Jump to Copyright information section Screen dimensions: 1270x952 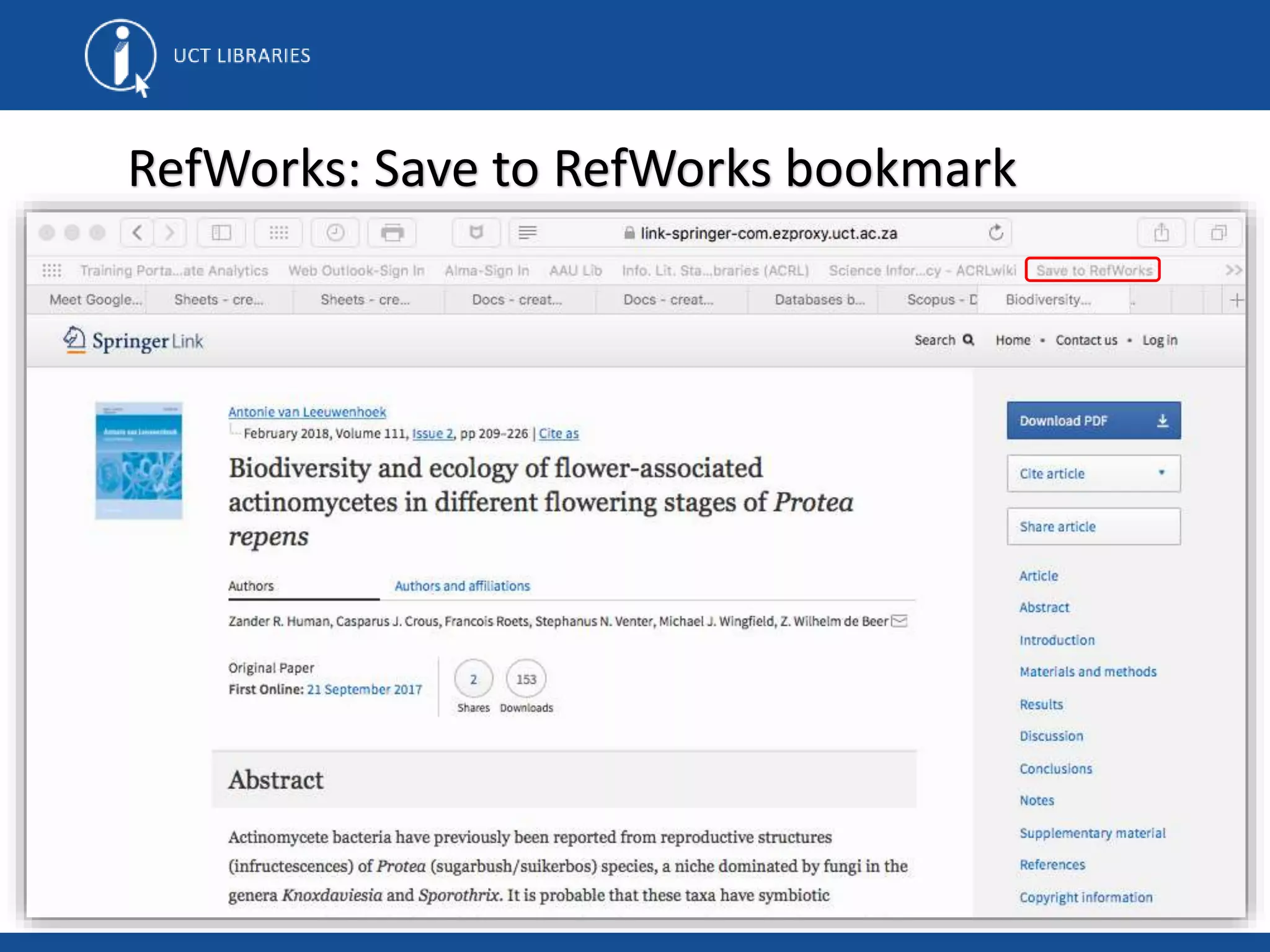(1086, 897)
